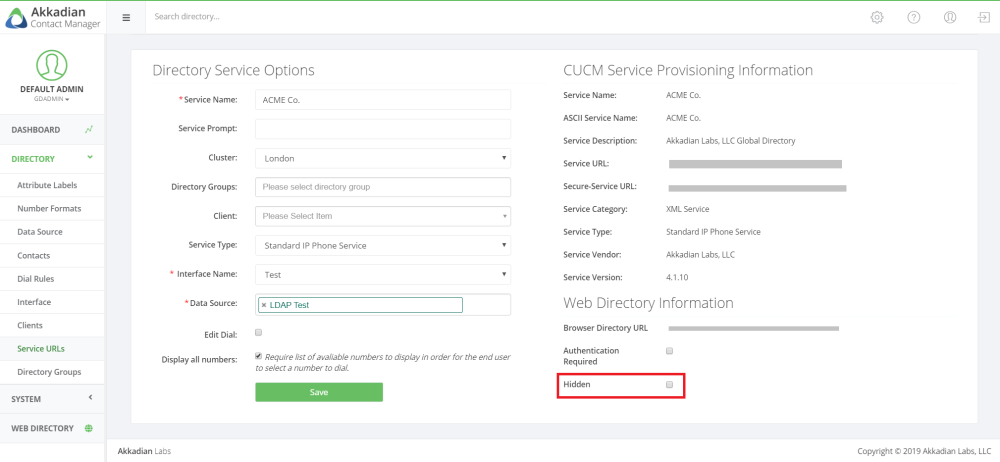The width and height of the screenshot is (1000, 462).
Task: Open Data Source in the sidebar
Action: [40, 232]
